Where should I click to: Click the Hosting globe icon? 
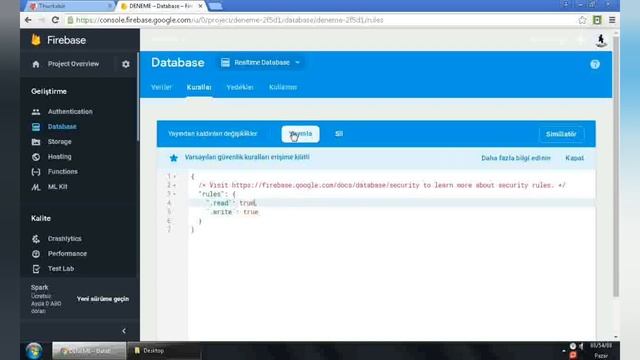pyautogui.click(x=36, y=157)
